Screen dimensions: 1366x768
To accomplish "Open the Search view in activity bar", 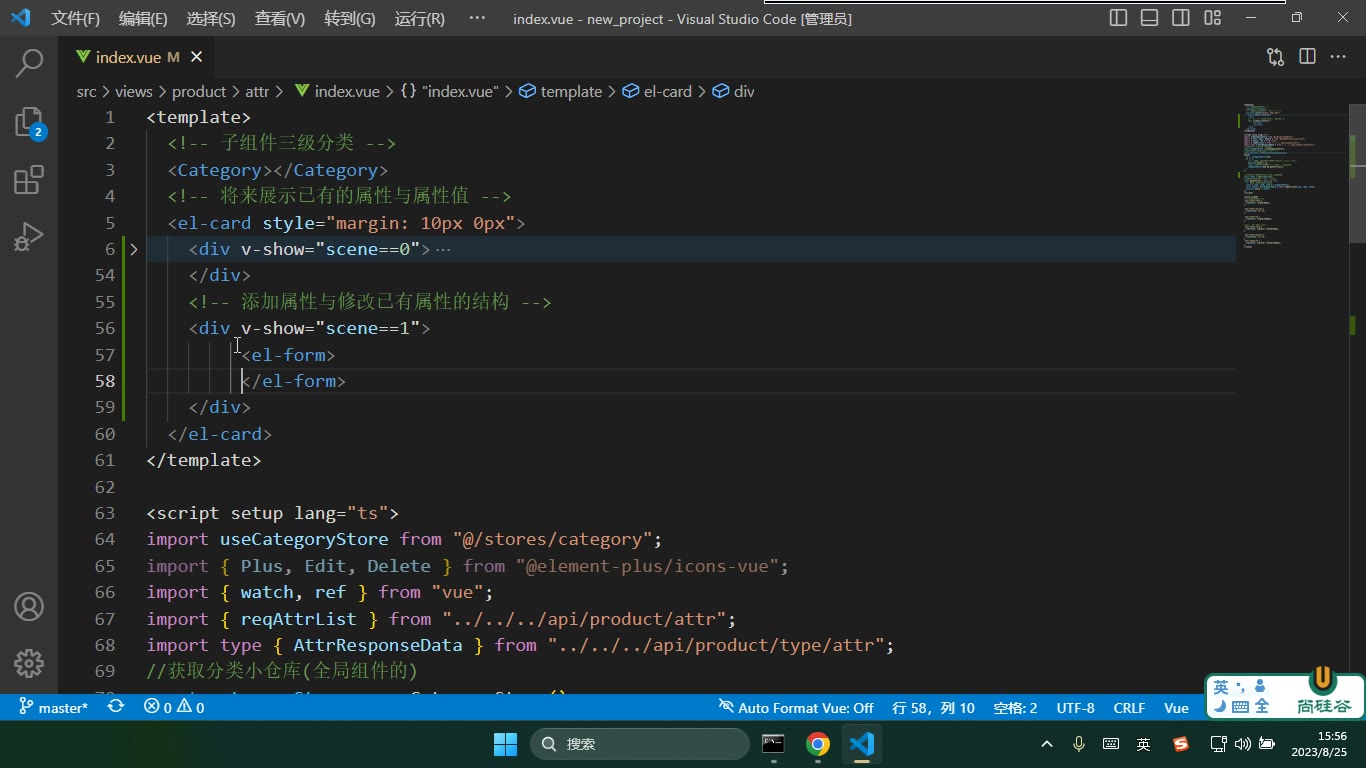I will click(x=29, y=63).
